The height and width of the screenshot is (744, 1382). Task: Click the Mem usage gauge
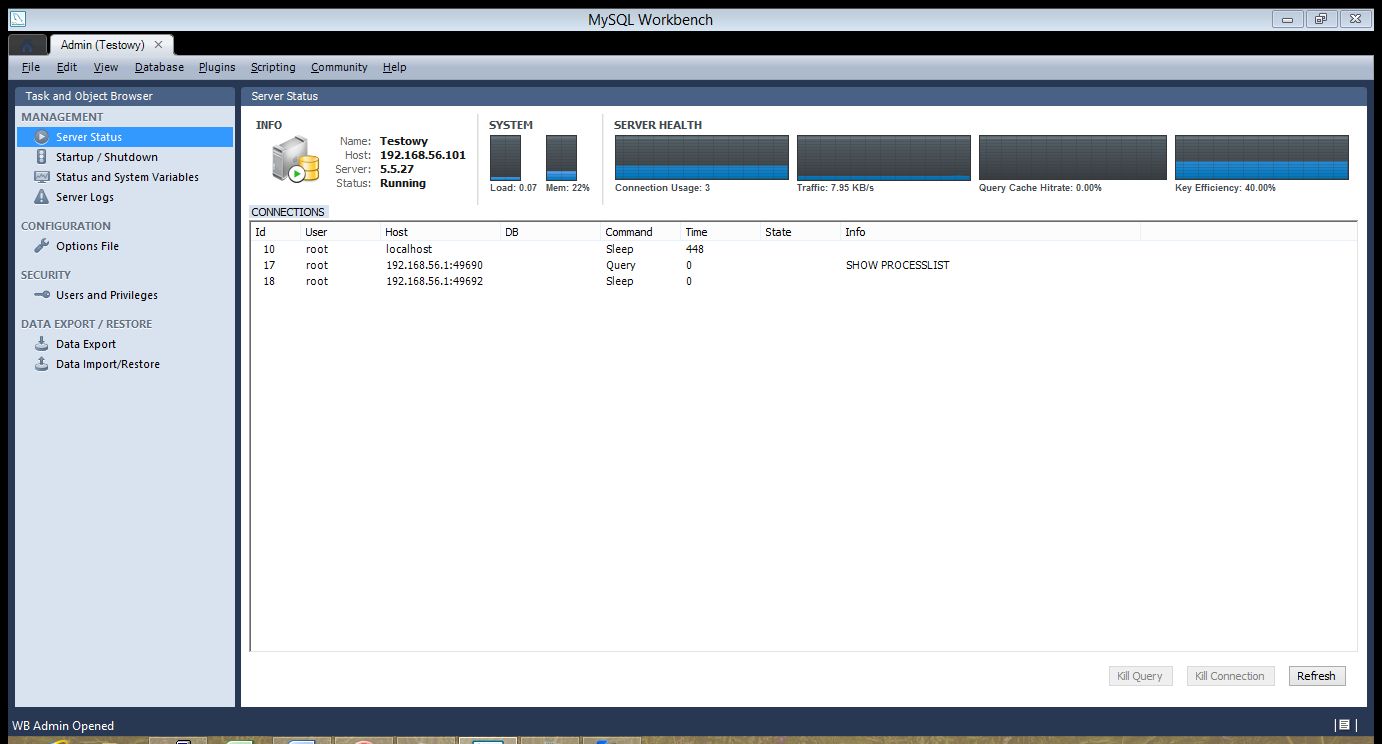(x=561, y=158)
